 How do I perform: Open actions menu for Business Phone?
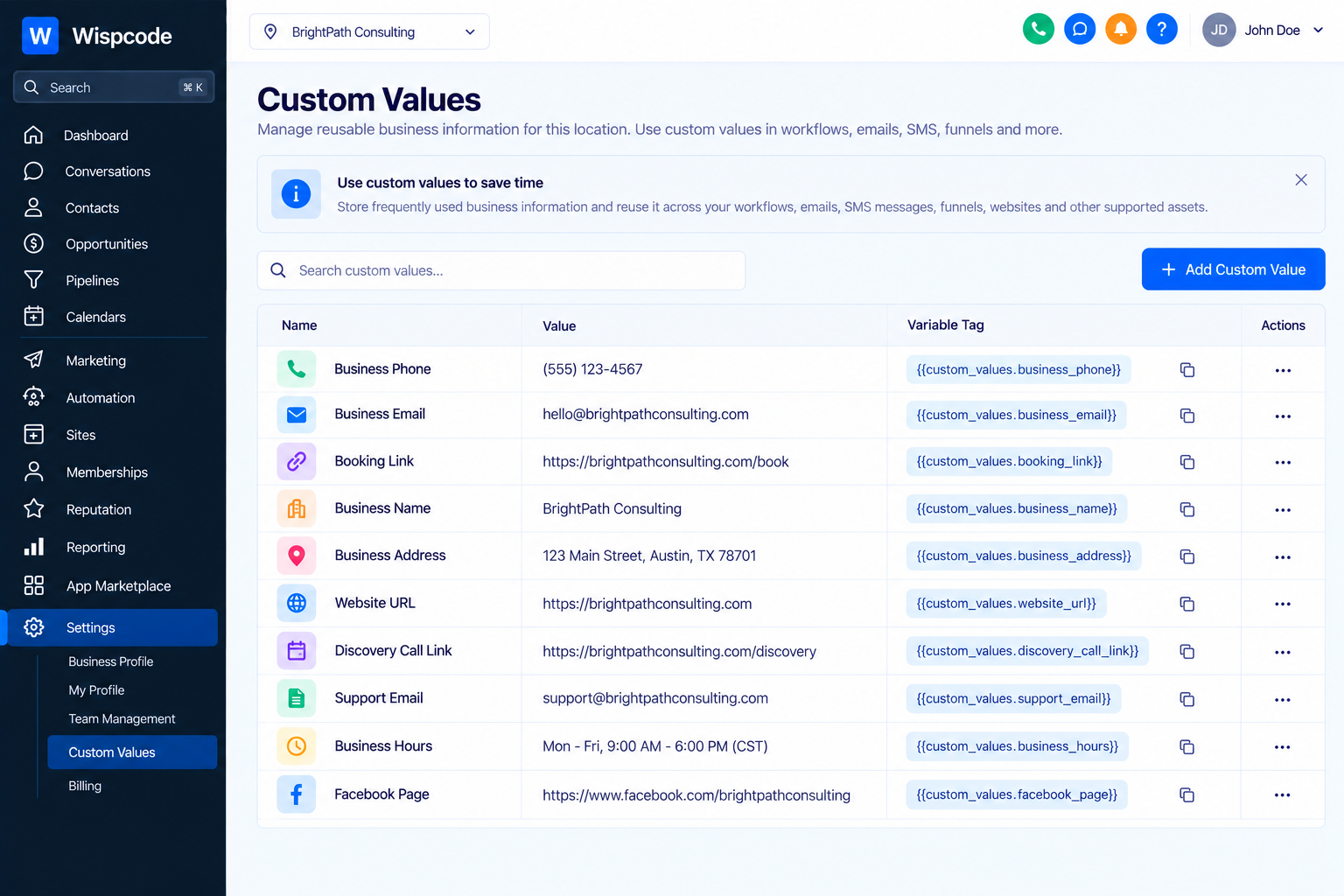pos(1283,370)
